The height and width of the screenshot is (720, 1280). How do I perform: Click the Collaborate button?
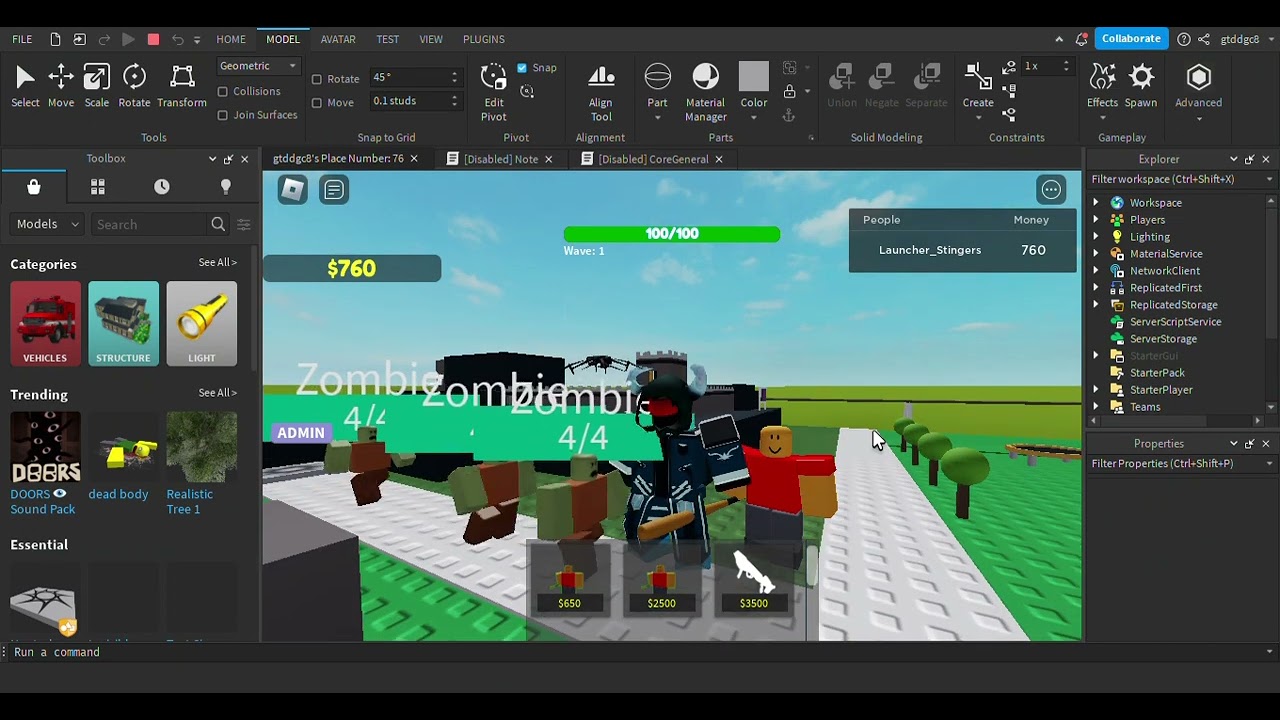pos(1131,39)
